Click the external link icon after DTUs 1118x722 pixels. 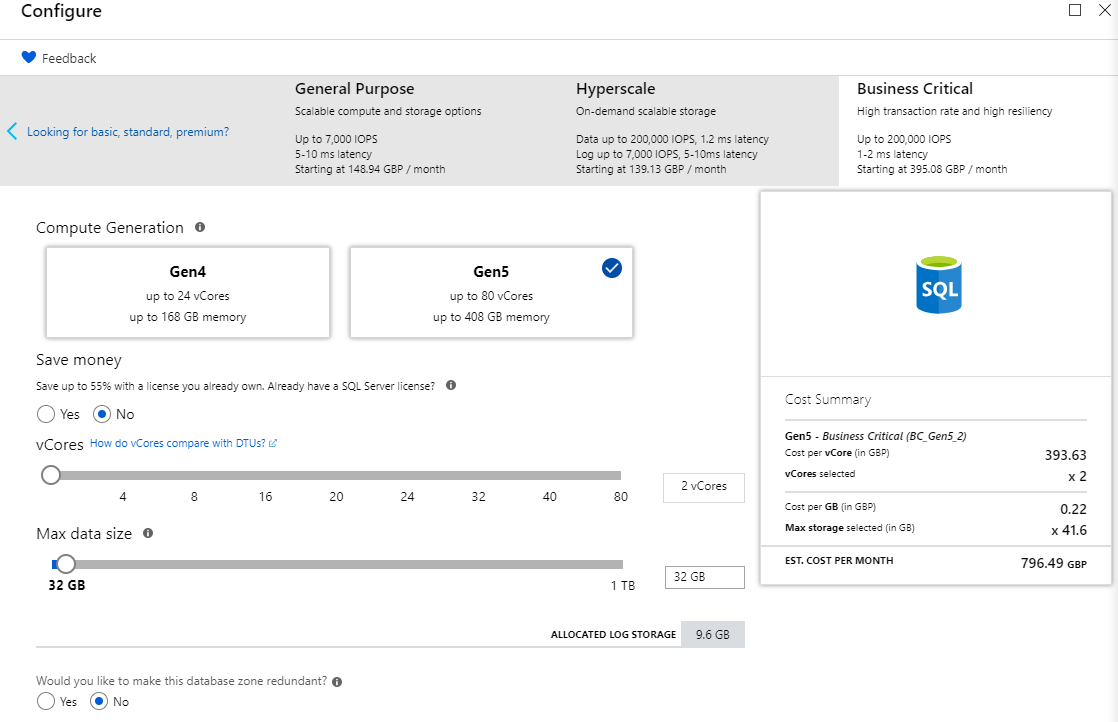(273, 443)
